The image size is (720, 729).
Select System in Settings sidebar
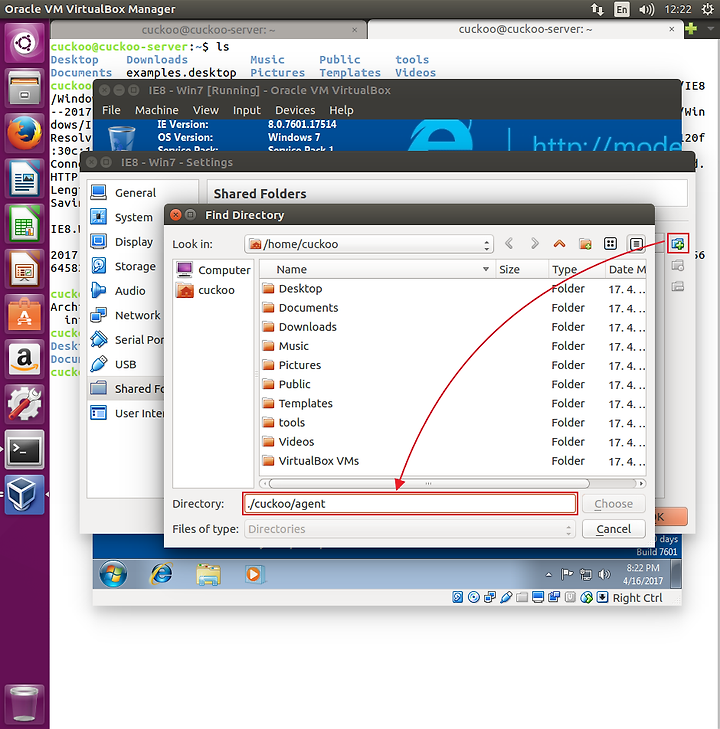click(x=134, y=217)
